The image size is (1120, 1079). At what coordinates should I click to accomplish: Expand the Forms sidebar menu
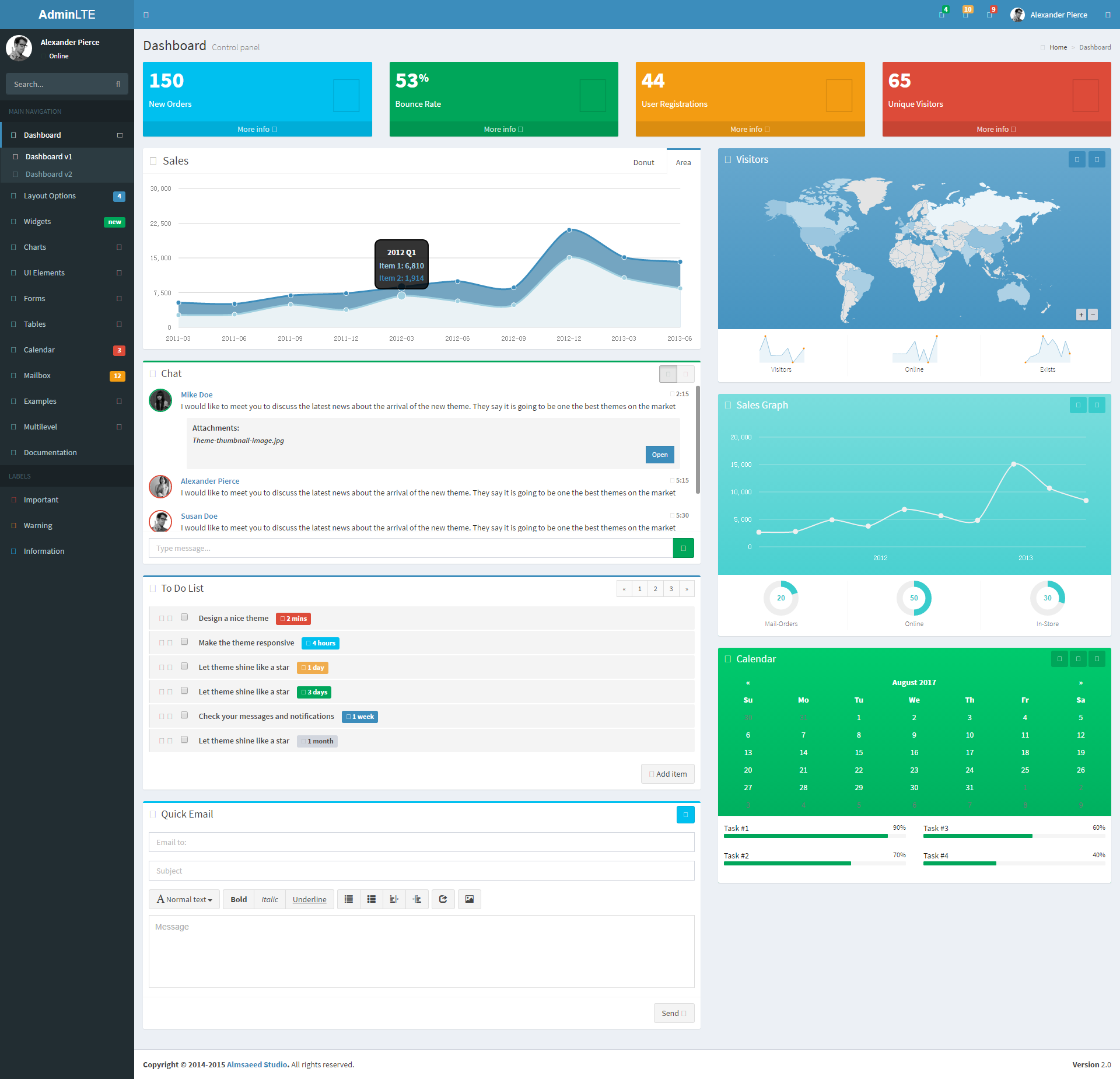coord(67,299)
